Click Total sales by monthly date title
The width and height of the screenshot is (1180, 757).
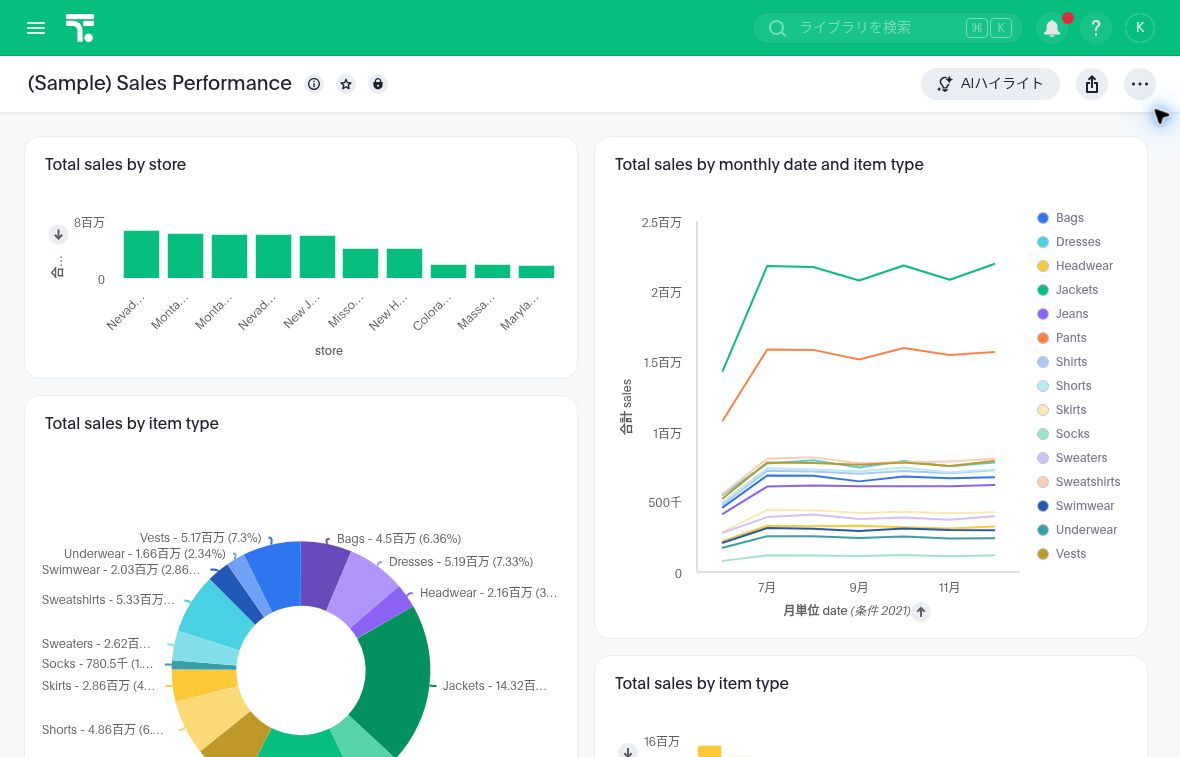tap(769, 165)
